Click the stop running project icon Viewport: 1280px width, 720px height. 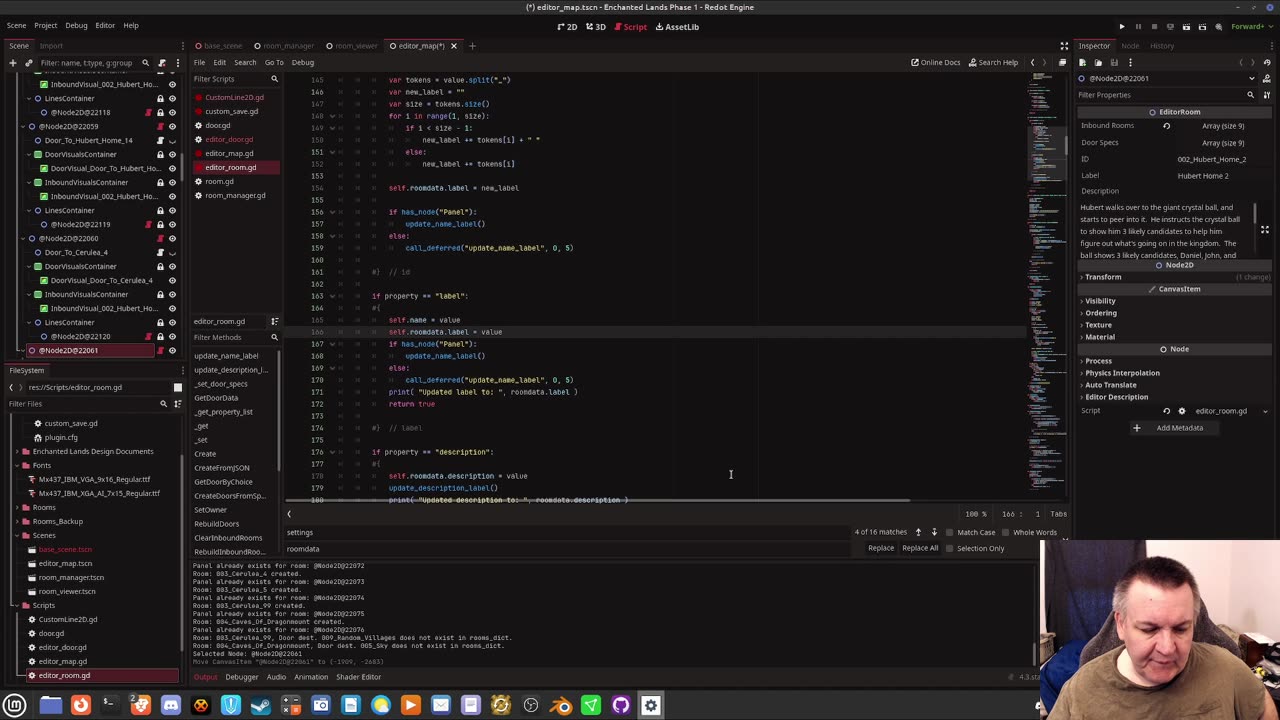tap(1154, 27)
